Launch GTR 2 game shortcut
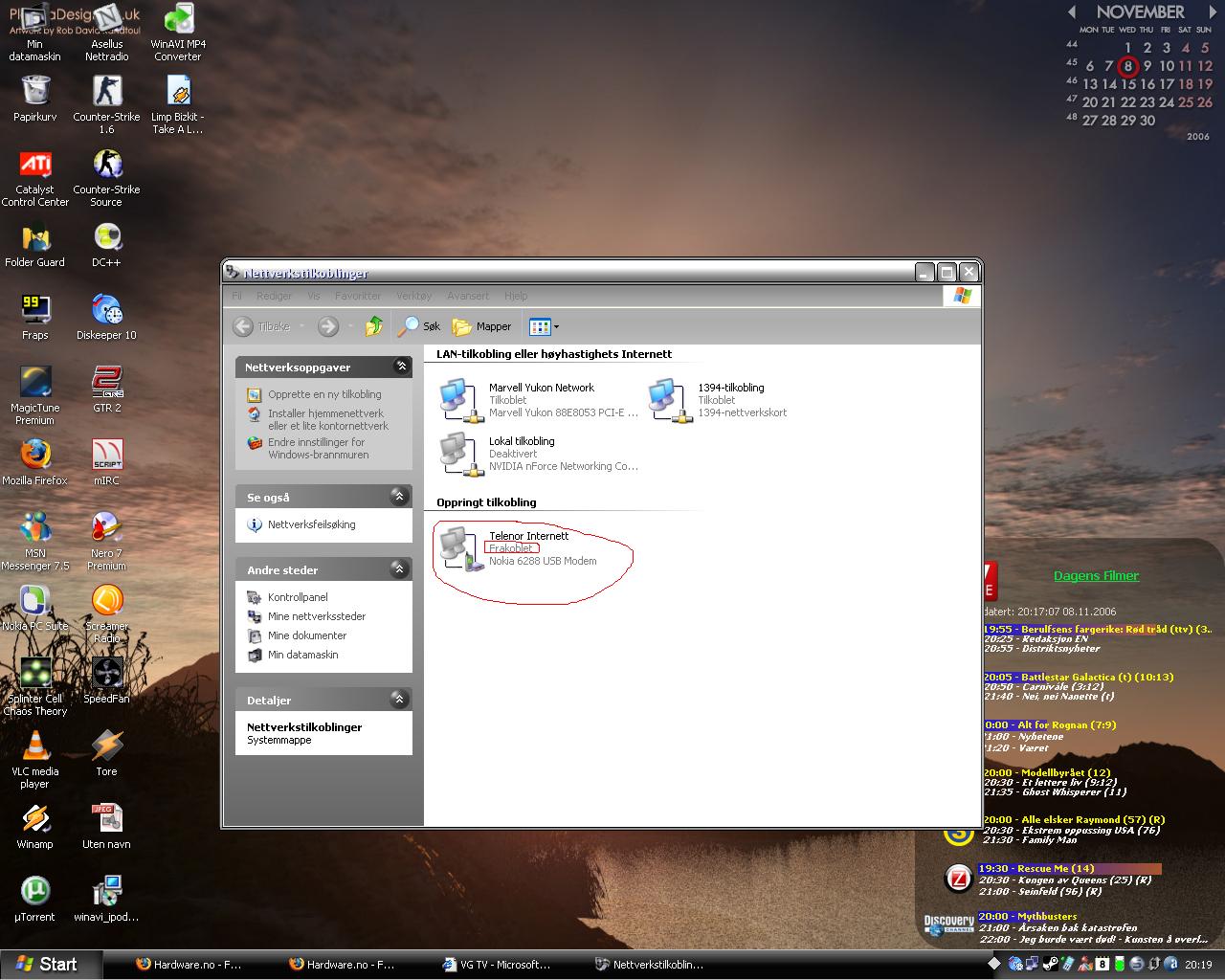The image size is (1225, 980). tap(106, 390)
